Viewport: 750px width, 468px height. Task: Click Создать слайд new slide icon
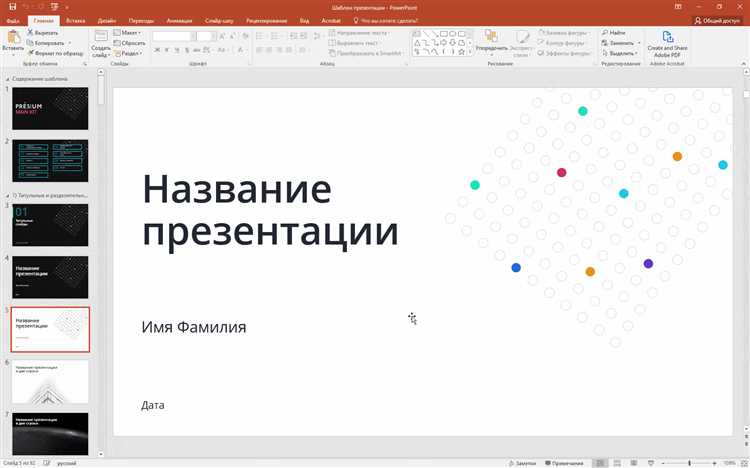101,36
